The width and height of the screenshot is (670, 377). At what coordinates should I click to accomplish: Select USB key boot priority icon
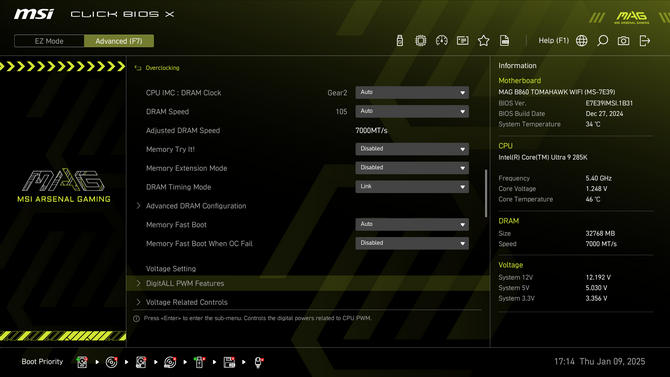199,362
